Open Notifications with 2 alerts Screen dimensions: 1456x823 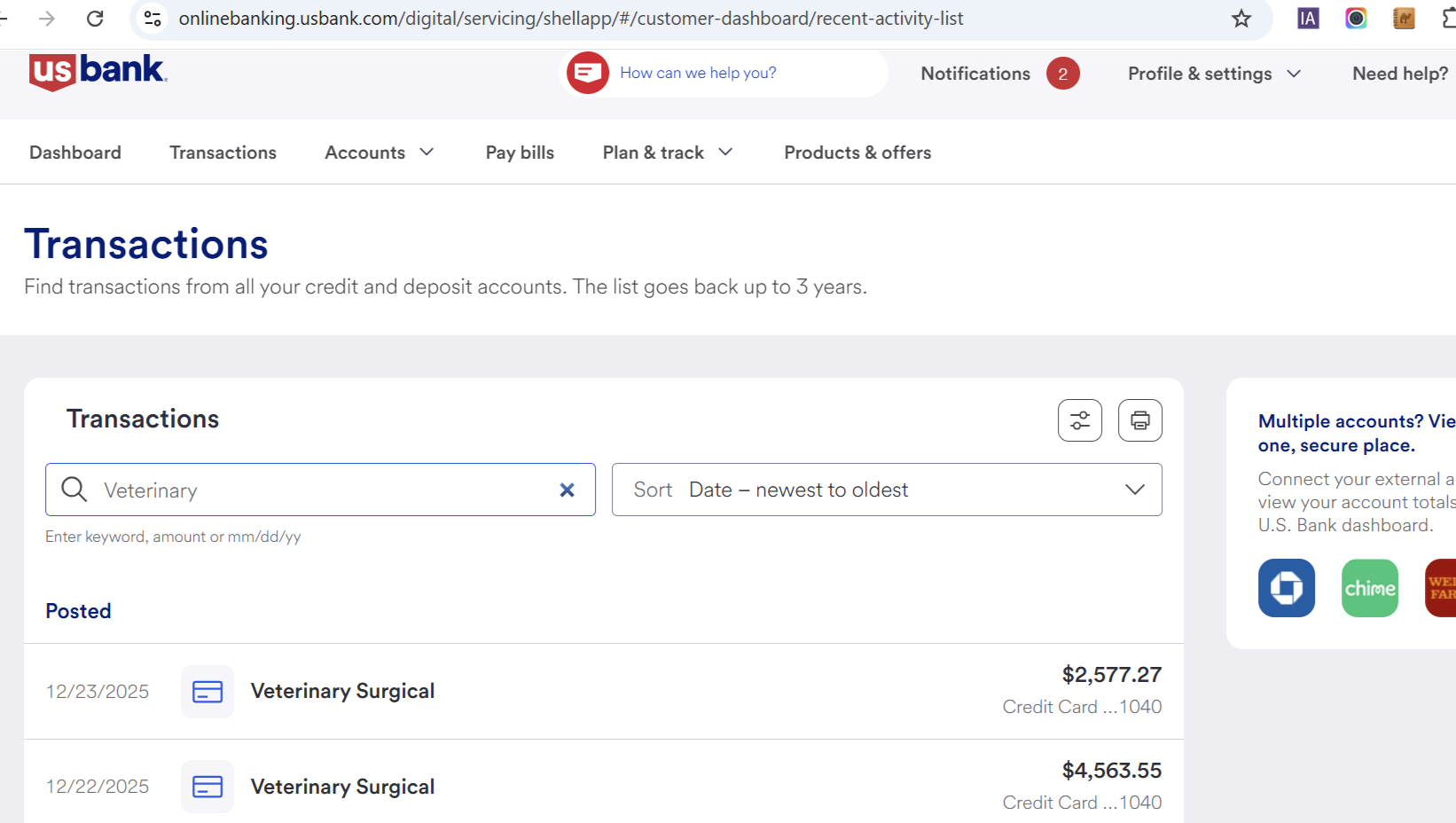click(999, 74)
